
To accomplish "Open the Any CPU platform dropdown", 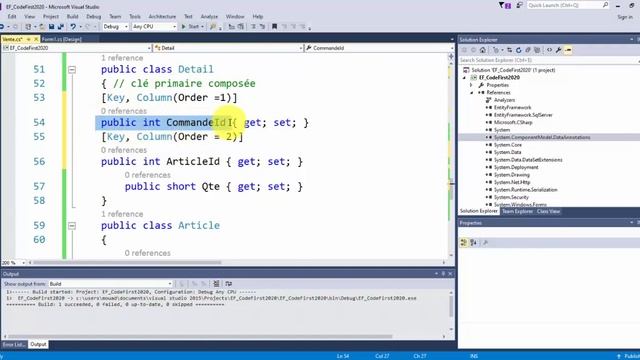I will [x=154, y=27].
